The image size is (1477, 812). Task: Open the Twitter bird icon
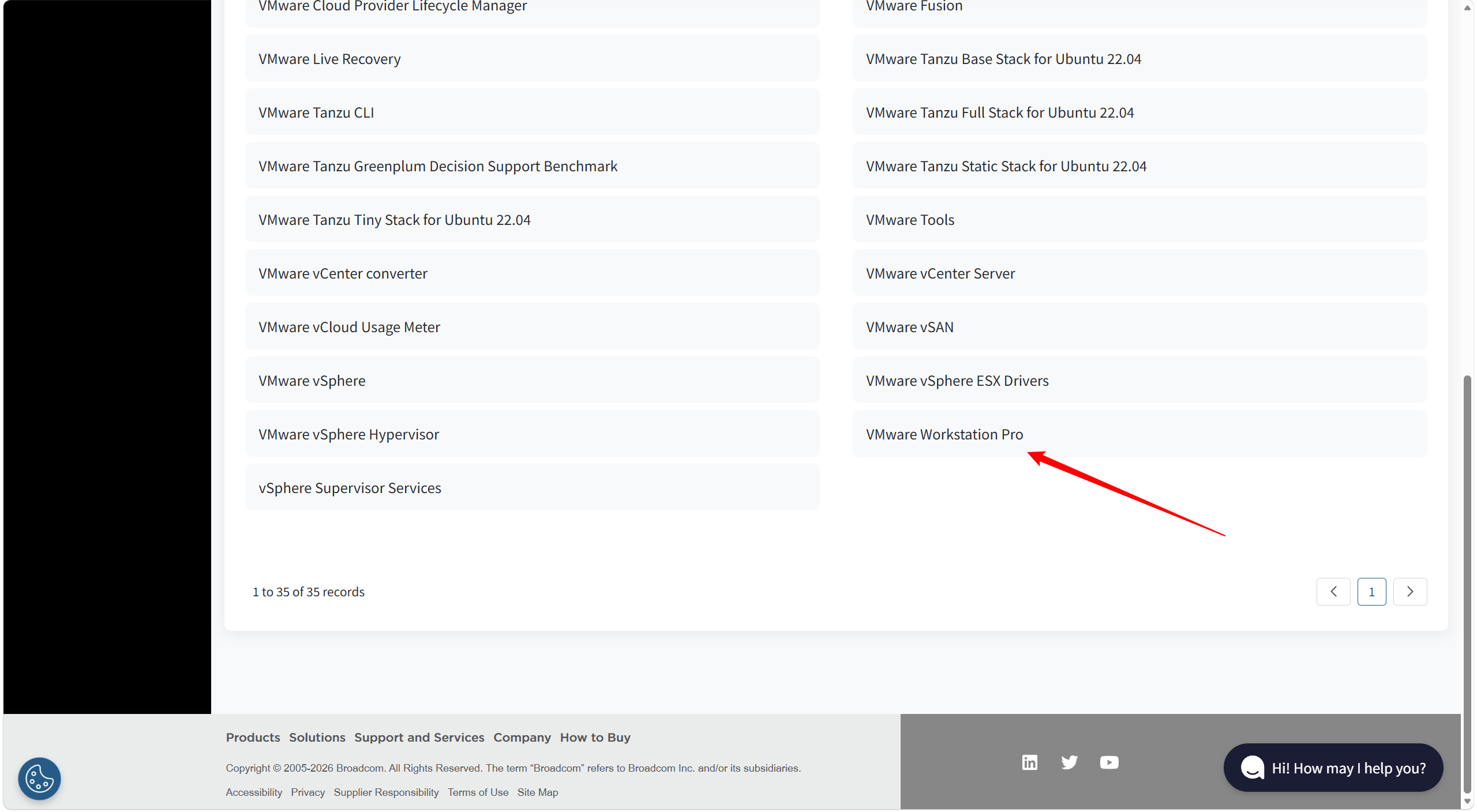pos(1069,762)
